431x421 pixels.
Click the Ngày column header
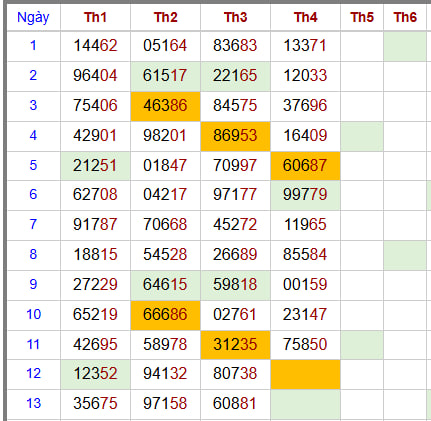coord(33,17)
